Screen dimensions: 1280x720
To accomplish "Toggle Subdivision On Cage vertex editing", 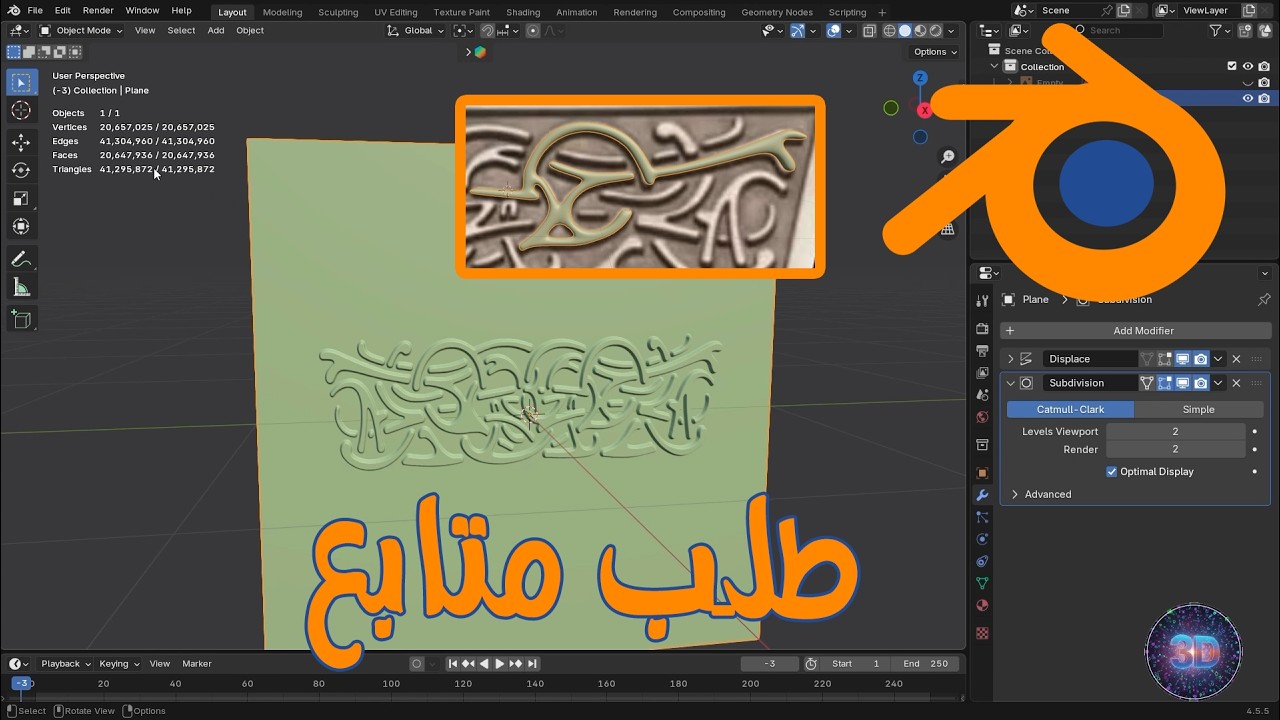I will [x=1147, y=383].
